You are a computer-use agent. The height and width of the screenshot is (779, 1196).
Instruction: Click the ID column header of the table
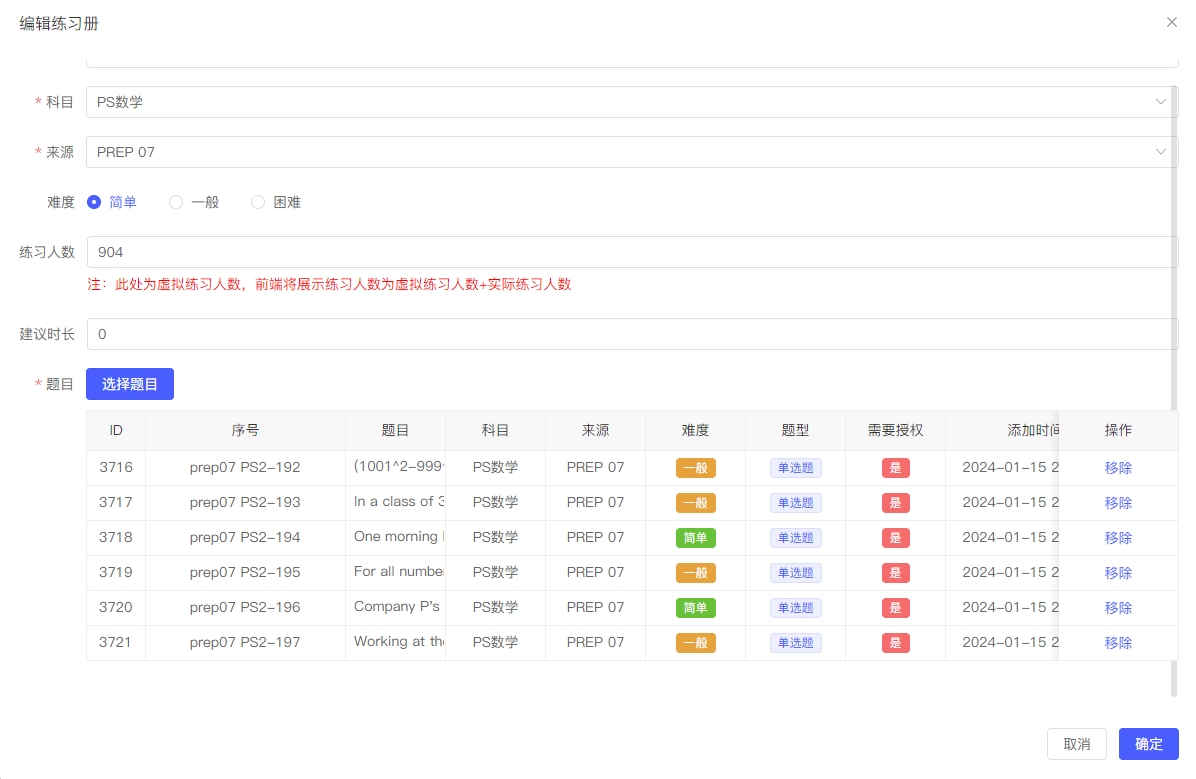coord(116,430)
